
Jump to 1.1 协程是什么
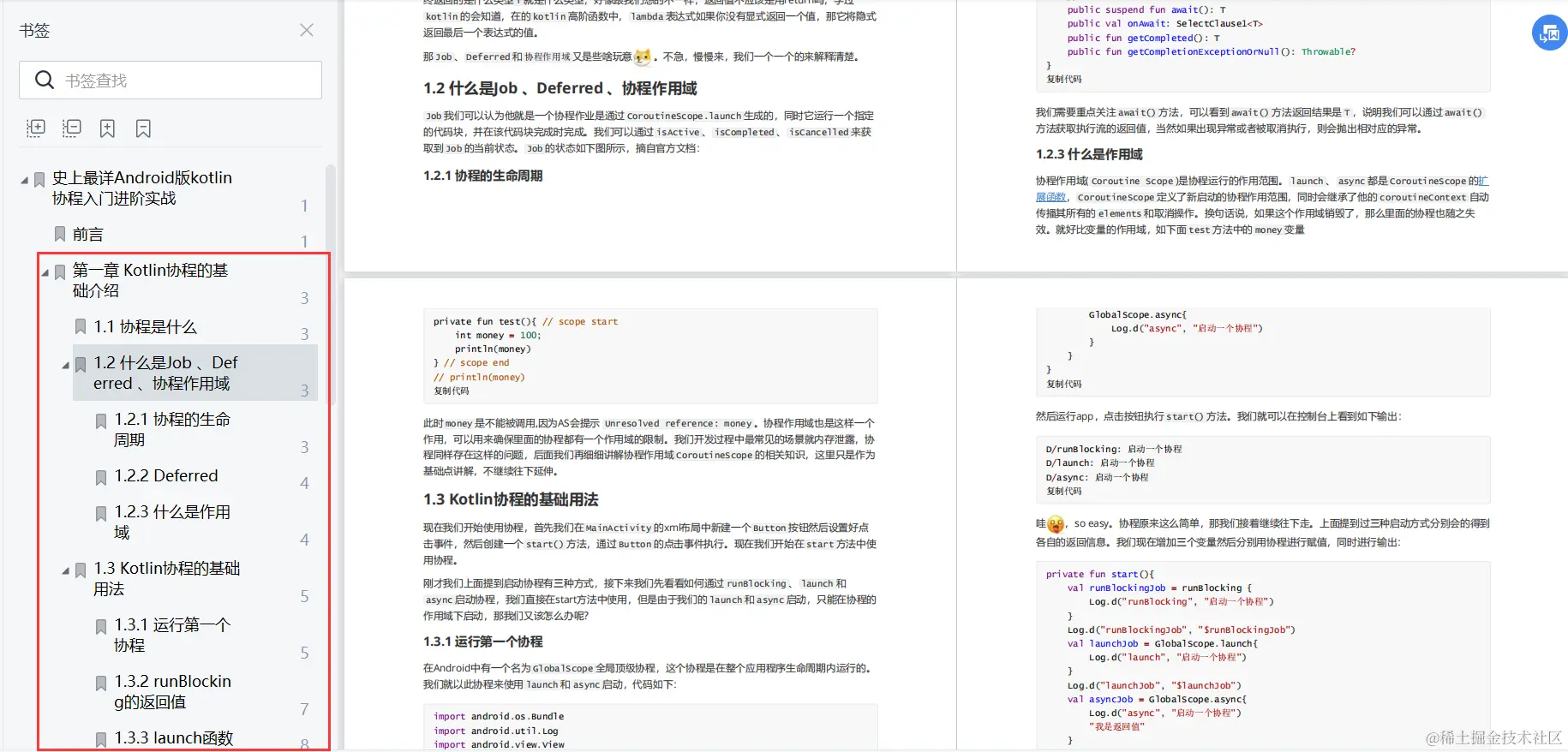click(146, 326)
